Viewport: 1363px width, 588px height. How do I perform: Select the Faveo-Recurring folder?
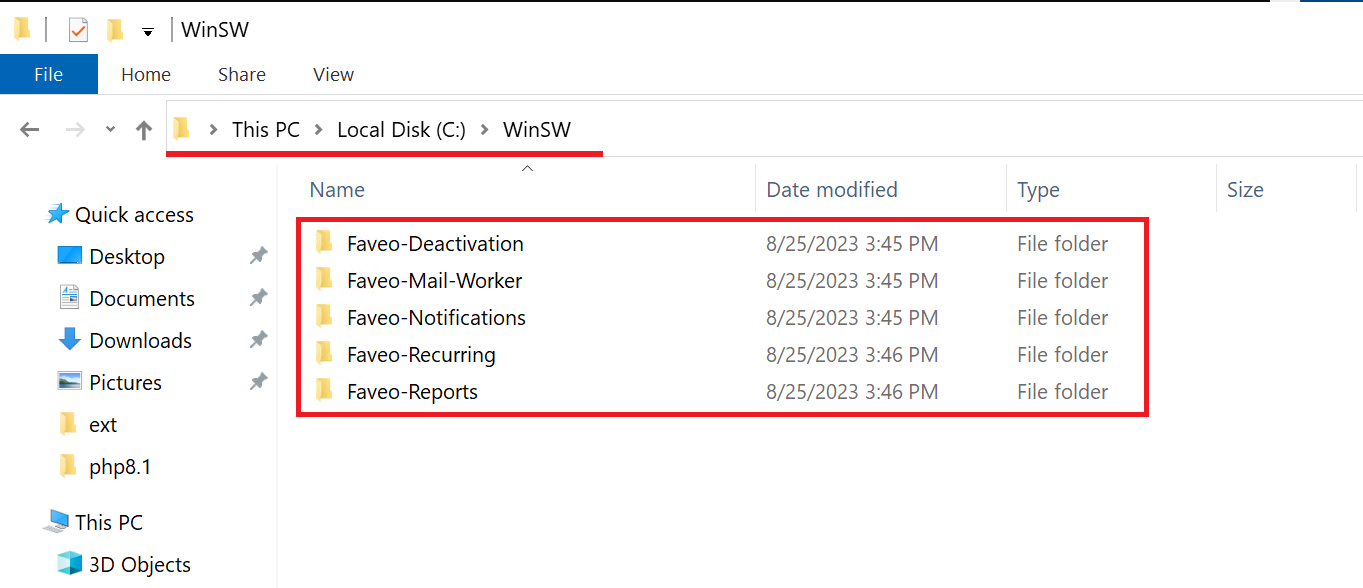point(421,355)
